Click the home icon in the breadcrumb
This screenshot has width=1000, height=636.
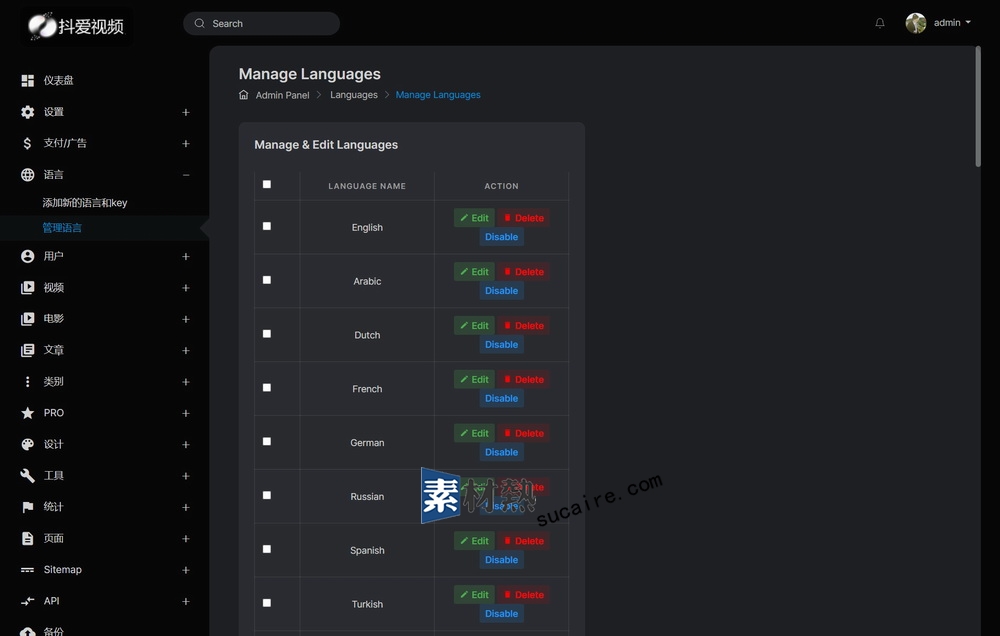244,94
